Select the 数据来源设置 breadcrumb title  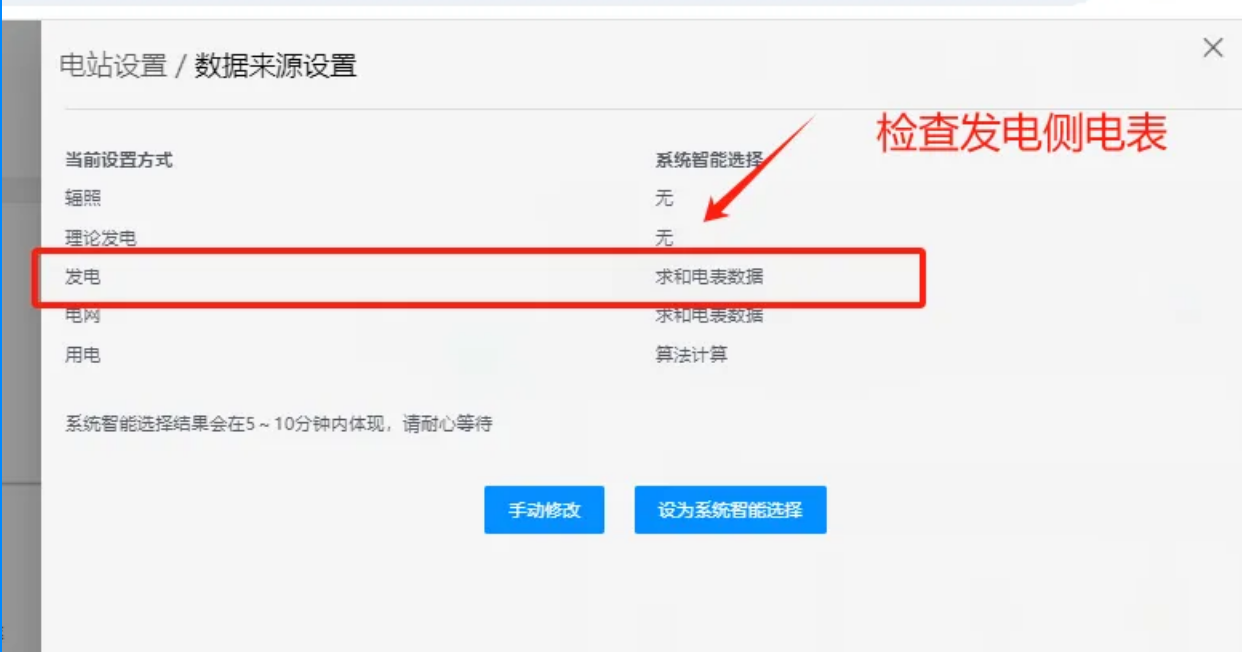click(275, 66)
